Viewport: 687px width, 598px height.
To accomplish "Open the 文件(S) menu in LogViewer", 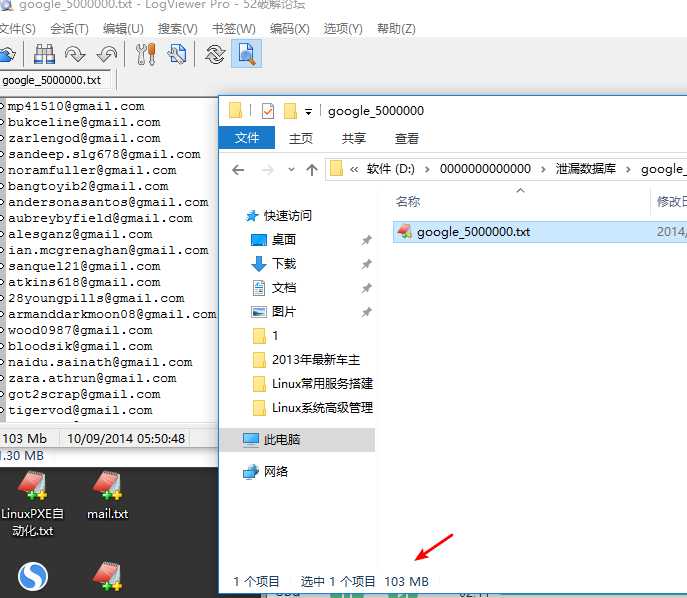I will pyautogui.click(x=18, y=29).
